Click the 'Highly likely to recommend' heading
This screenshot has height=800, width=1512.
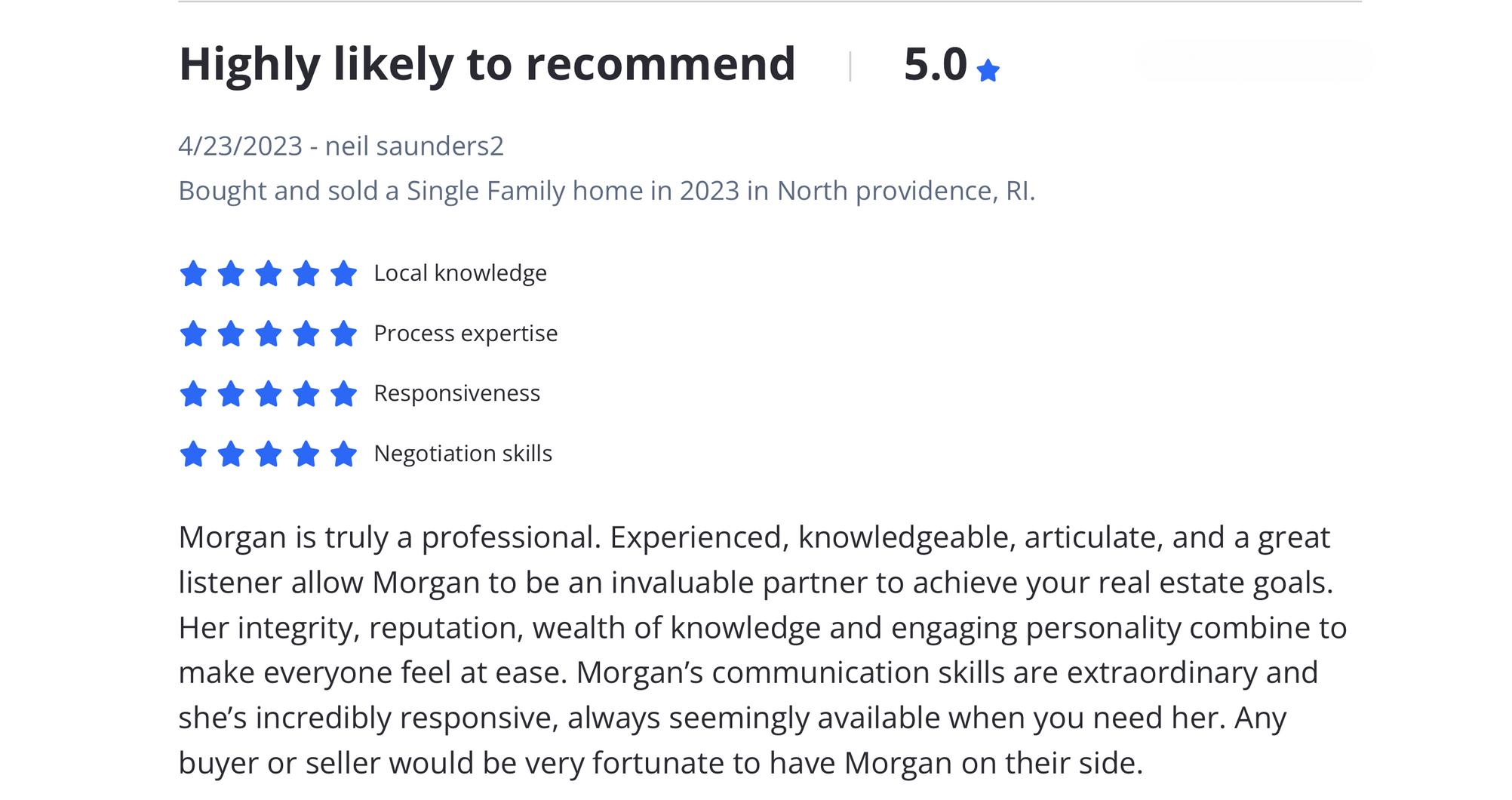tap(487, 64)
